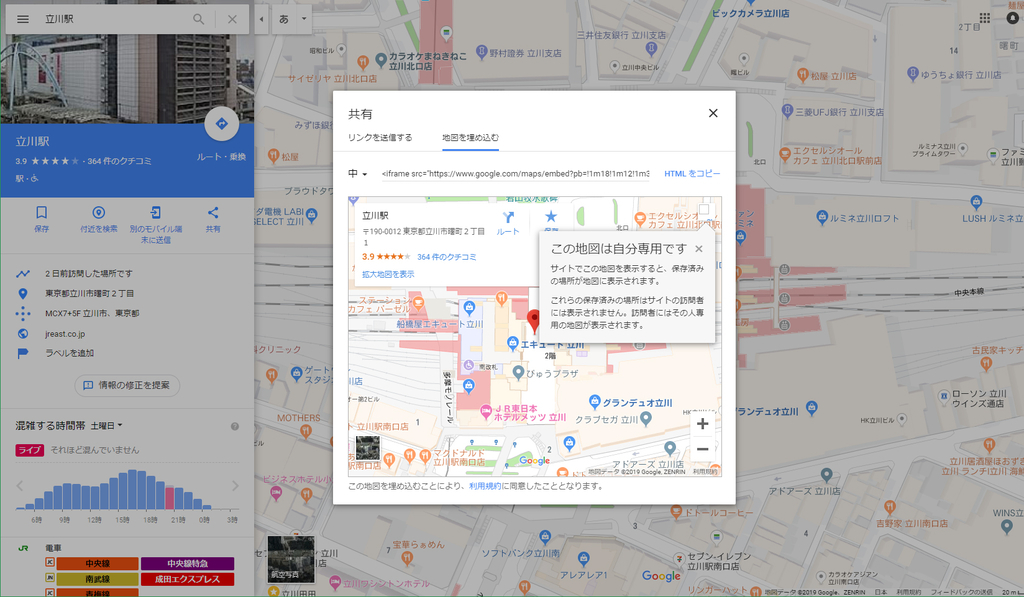Viewport: 1024px width, 597px height.
Task: Click the star save icon in preview
Action: click(551, 219)
